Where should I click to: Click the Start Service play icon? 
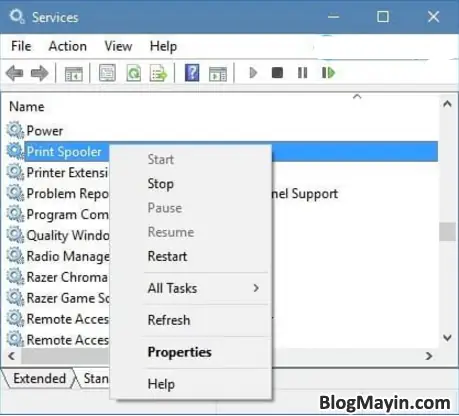[253, 73]
